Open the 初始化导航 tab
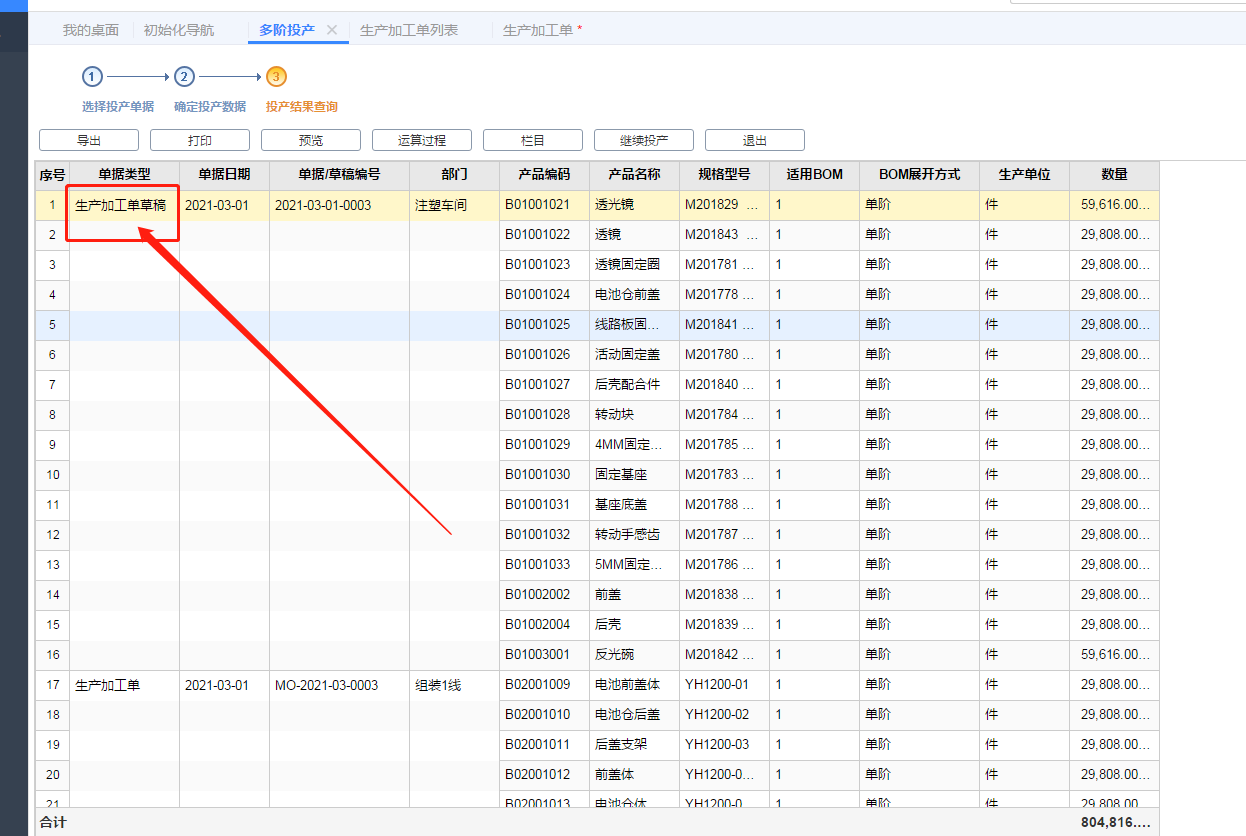This screenshot has width=1246, height=836. (179, 30)
